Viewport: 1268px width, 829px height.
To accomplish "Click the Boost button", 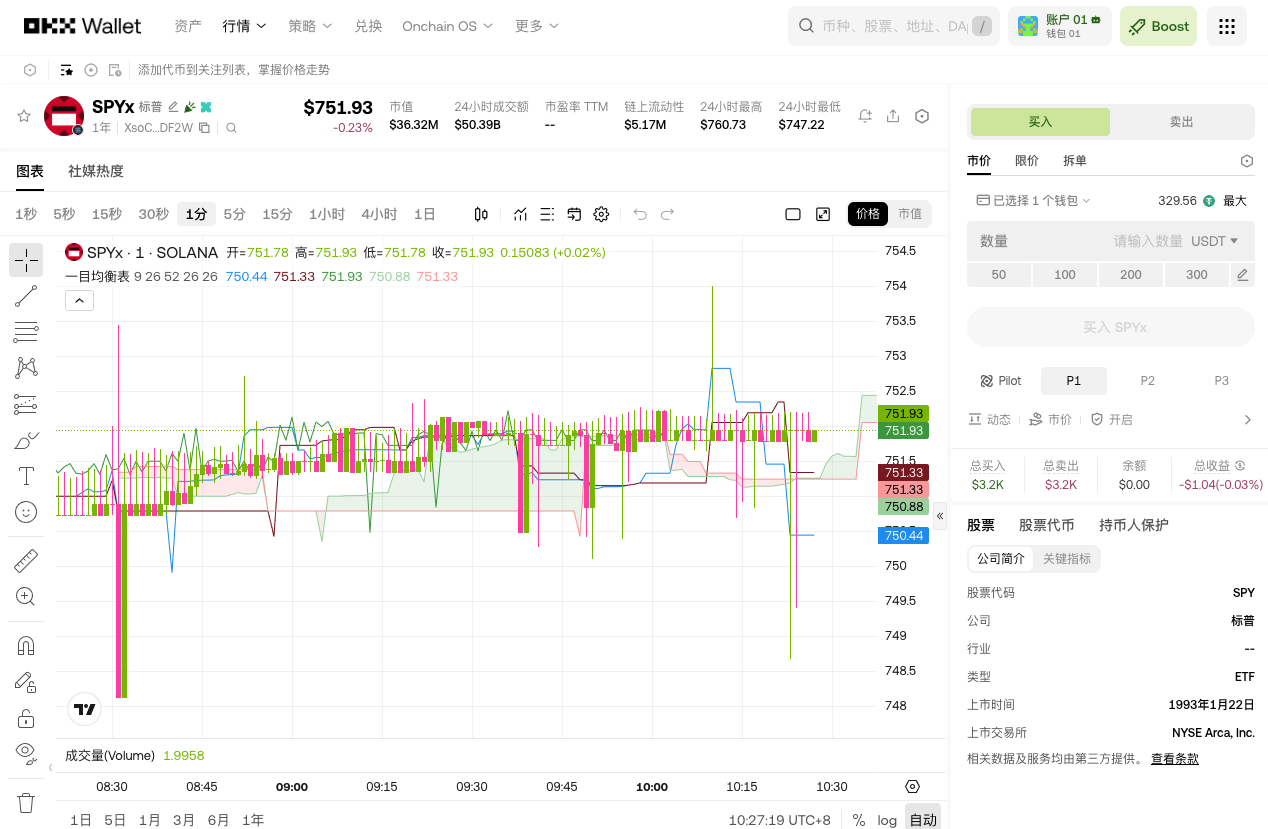I will click(1159, 26).
